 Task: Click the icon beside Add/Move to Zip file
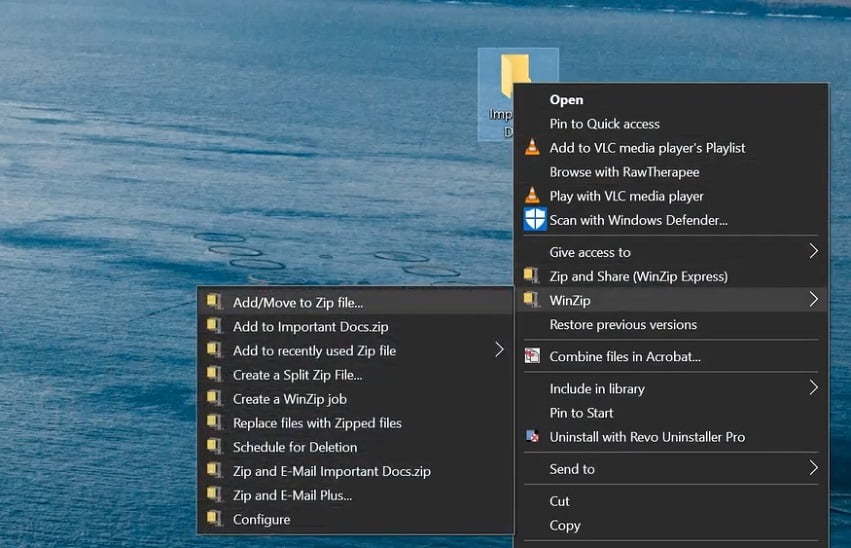pyautogui.click(x=214, y=302)
